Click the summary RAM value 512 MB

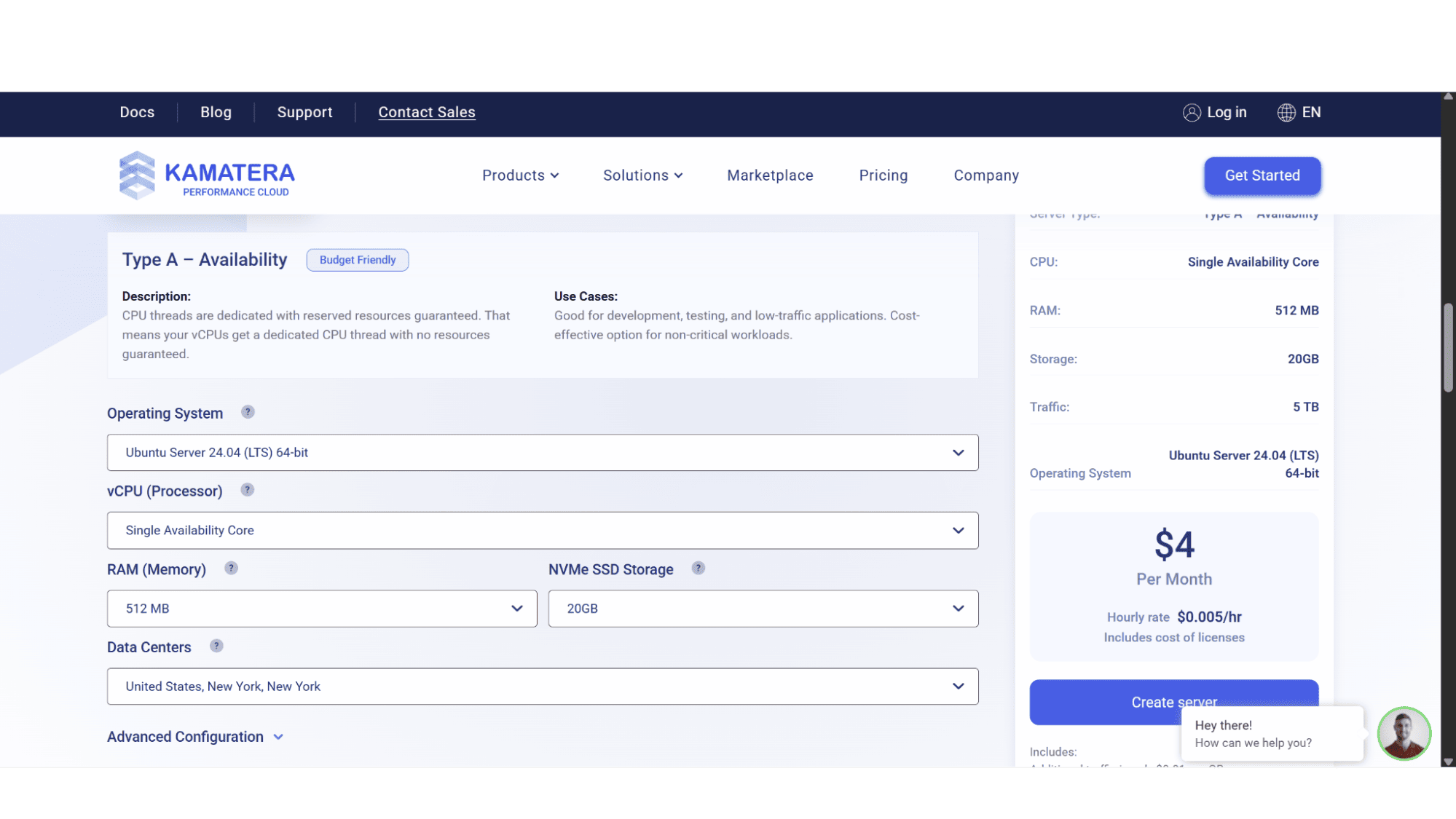click(1296, 310)
